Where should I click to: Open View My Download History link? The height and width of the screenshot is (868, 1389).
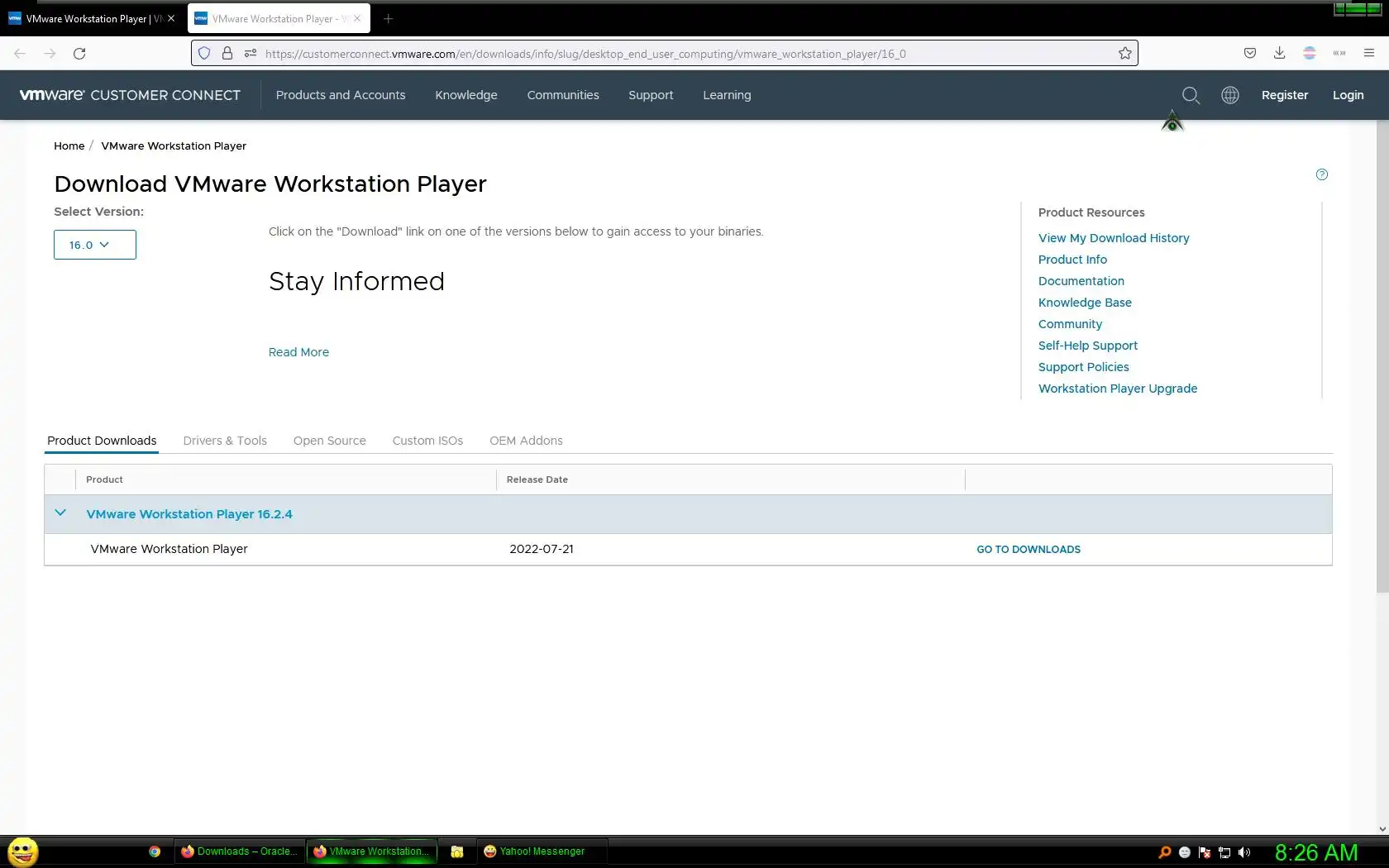(1114, 238)
